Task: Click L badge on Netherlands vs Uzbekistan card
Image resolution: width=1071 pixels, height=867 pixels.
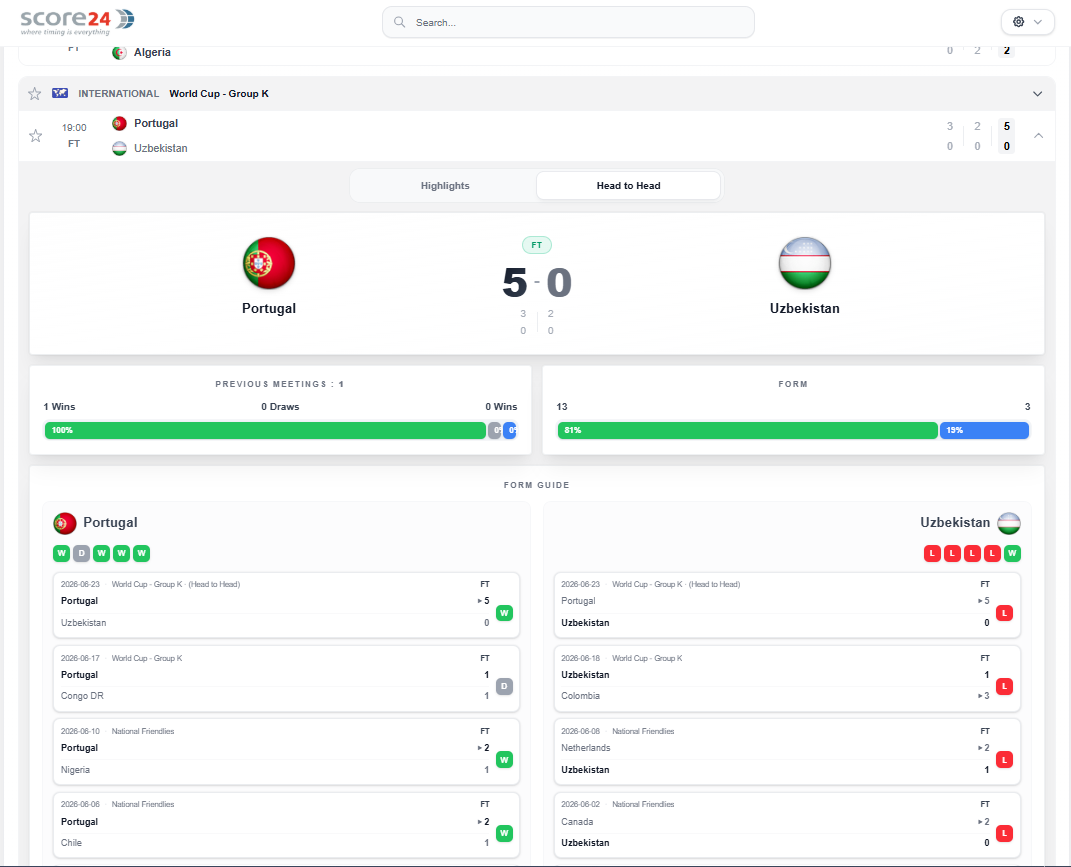Action: point(1004,760)
